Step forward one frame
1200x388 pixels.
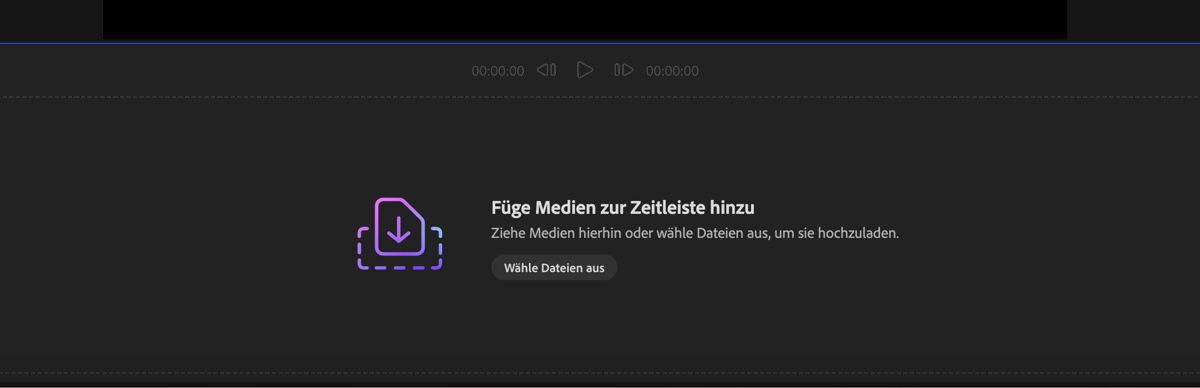tap(624, 70)
